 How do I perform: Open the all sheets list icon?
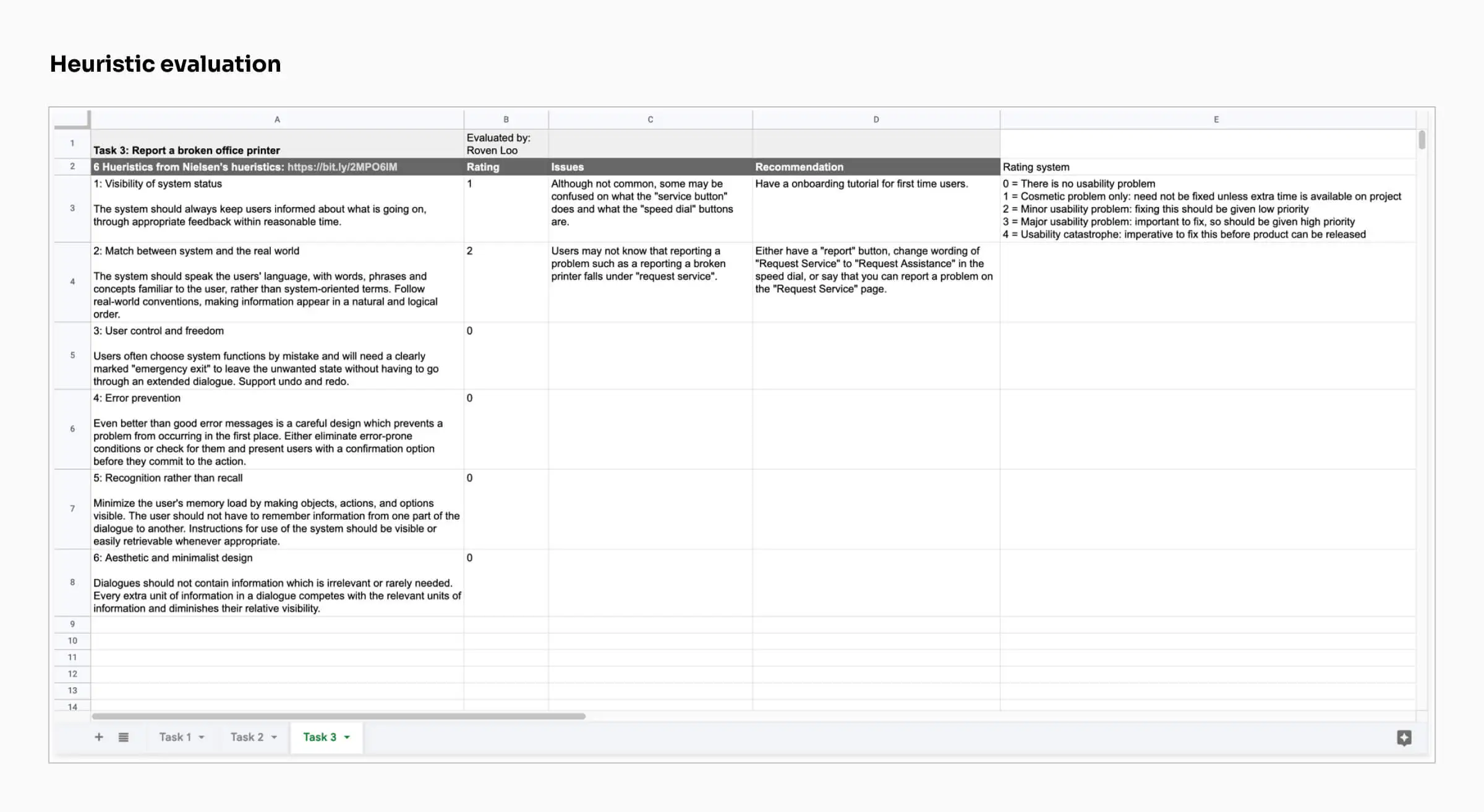tap(124, 737)
